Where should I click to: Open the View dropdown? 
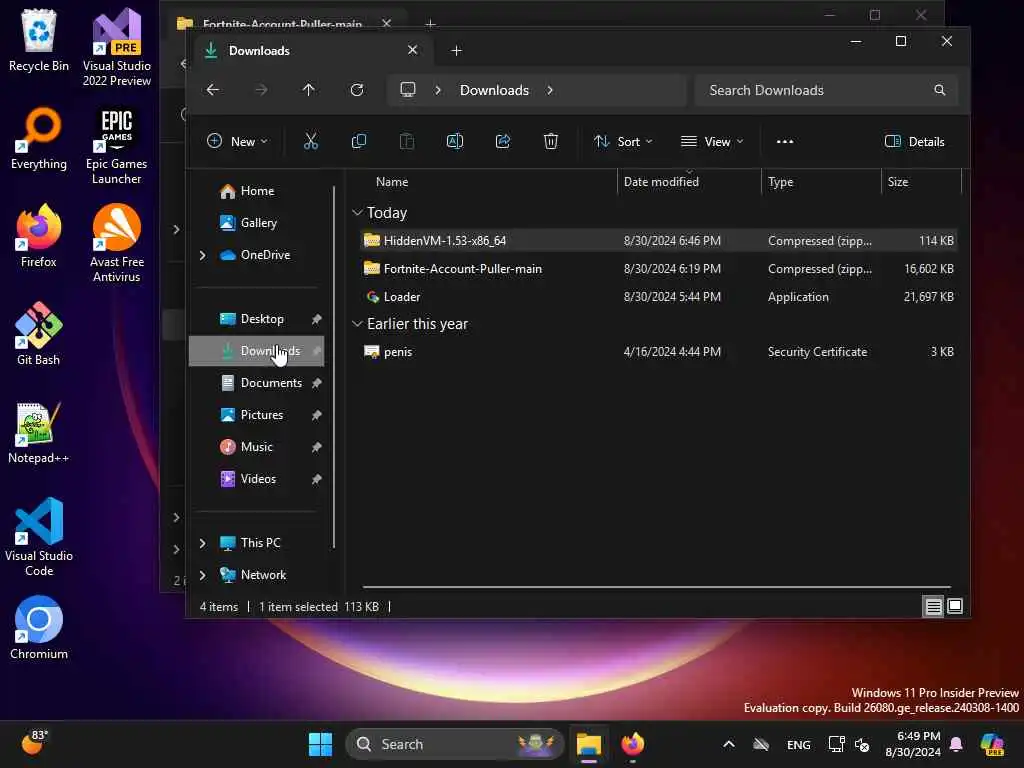(x=712, y=141)
